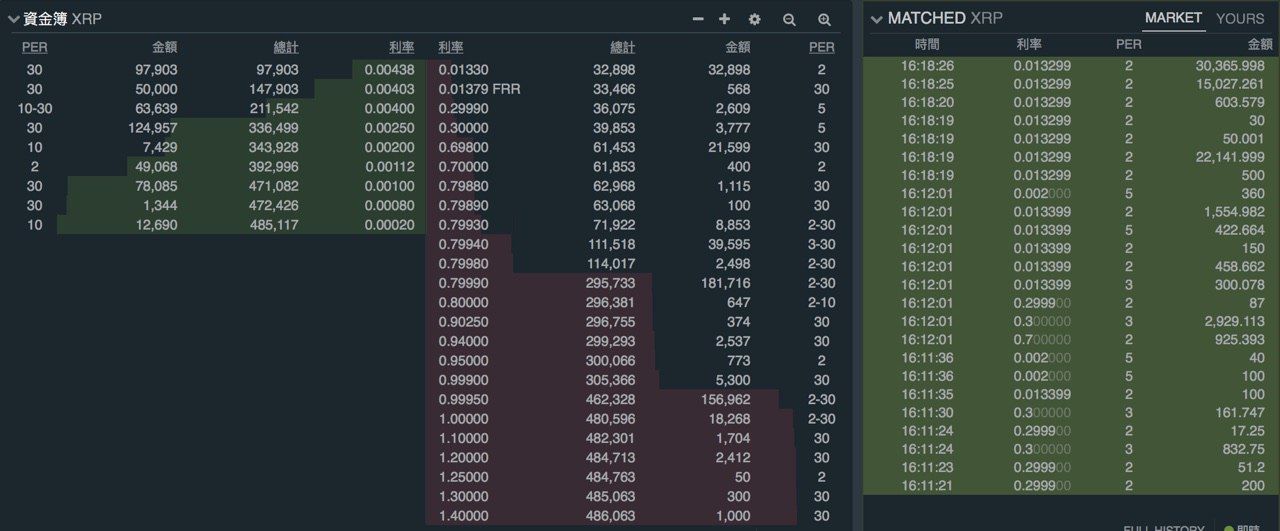Select the offer row with rate 0.69800

[x=638, y=147]
